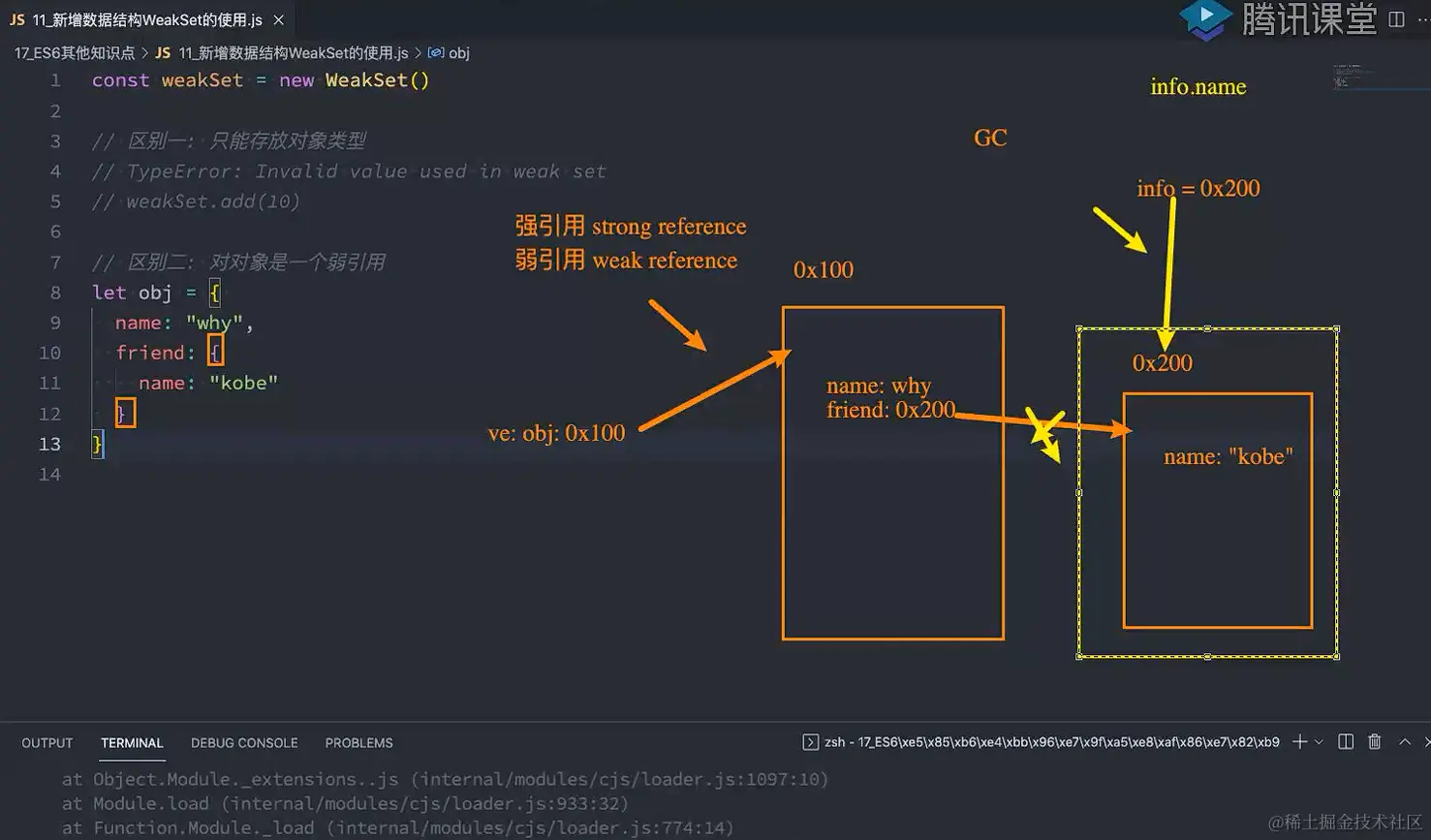The height and width of the screenshot is (840, 1431).
Task: Split the terminal using the split icon
Action: [1346, 742]
